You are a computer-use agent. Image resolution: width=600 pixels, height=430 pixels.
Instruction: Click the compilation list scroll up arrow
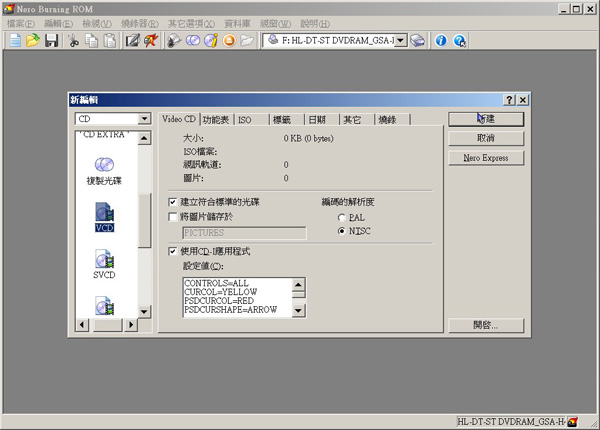click(144, 138)
